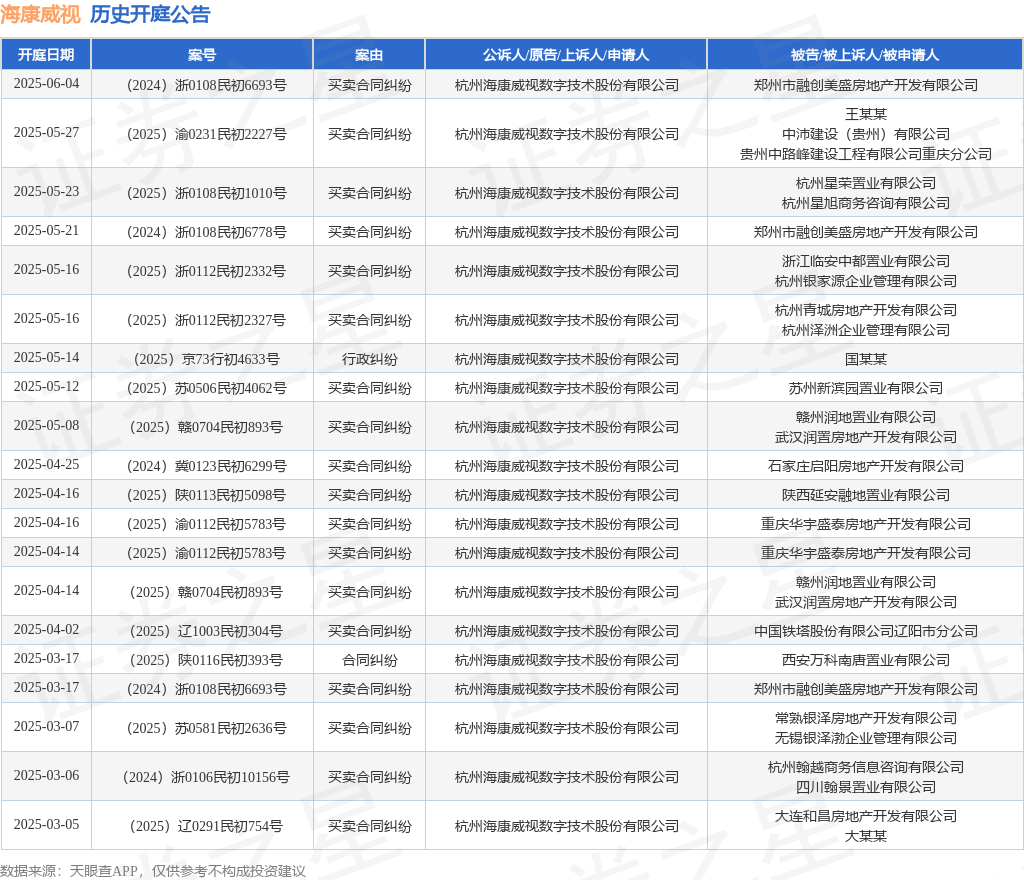Click defendant 大某某
Viewport: 1024px width, 880px height.
[x=865, y=836]
